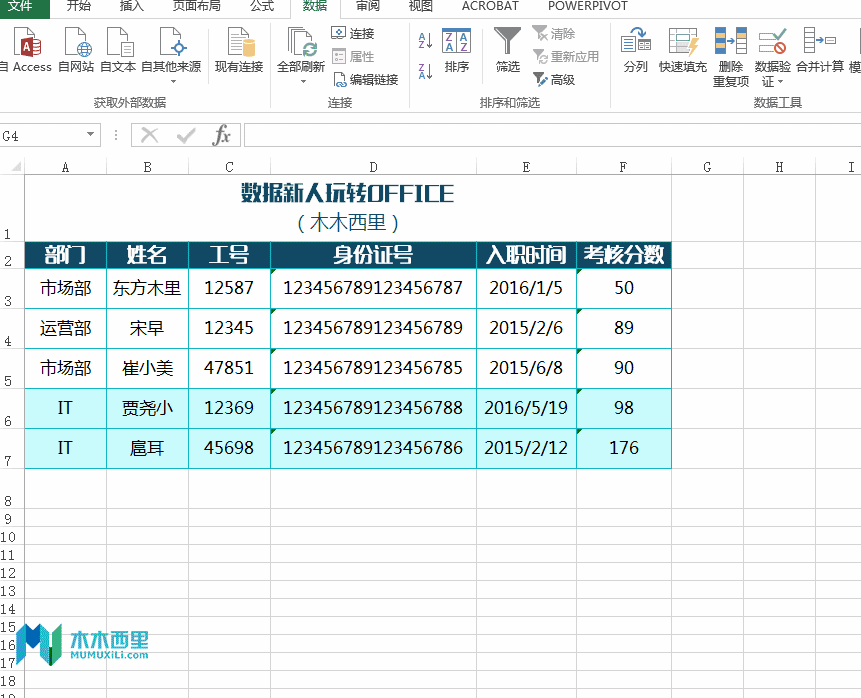The width and height of the screenshot is (861, 698).
Task: Click the Cancel (X) formula button
Action: tap(149, 135)
